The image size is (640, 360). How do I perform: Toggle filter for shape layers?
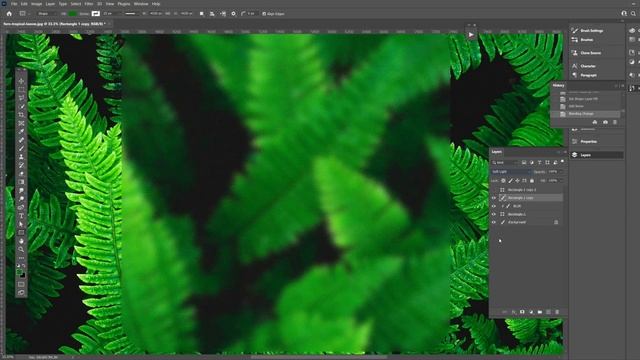[547, 162]
